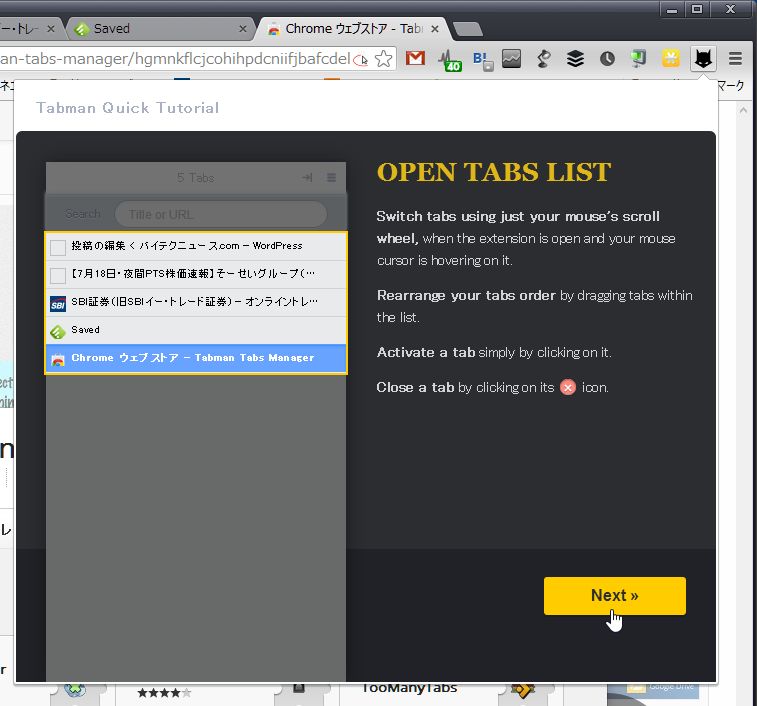Click the OPEN TABS LIST heading
Screen dimensions: 757x706
(x=494, y=172)
